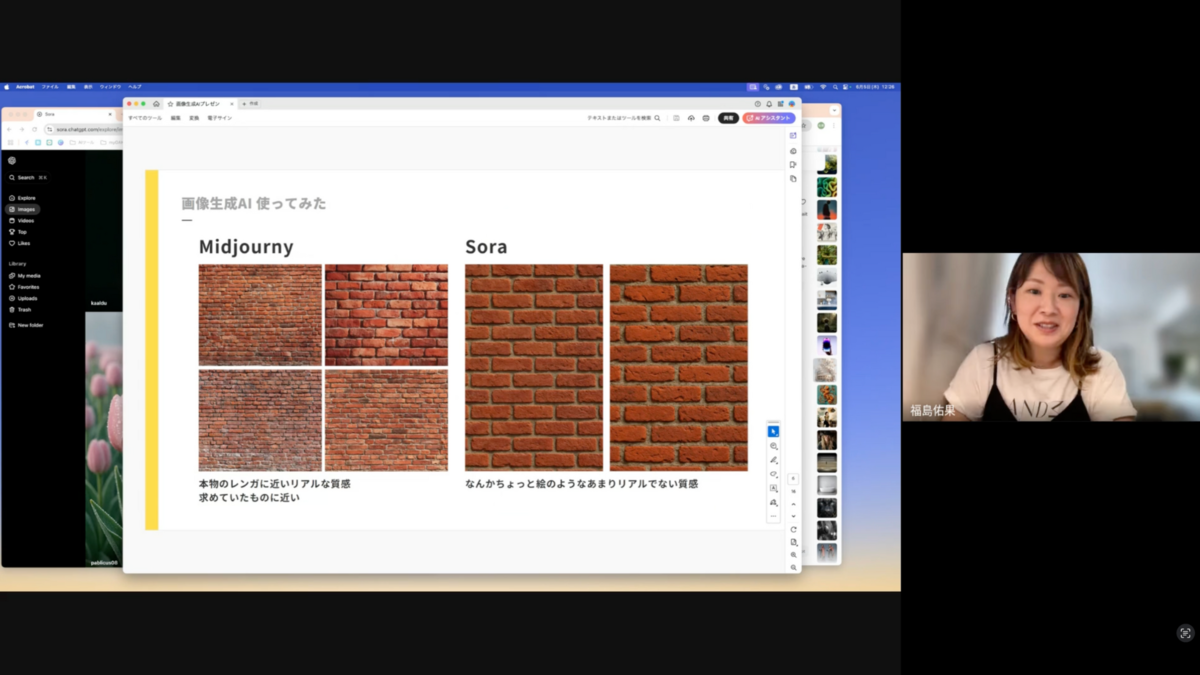Open the 電子サイン tool in Acrobat toolbar

219,118
